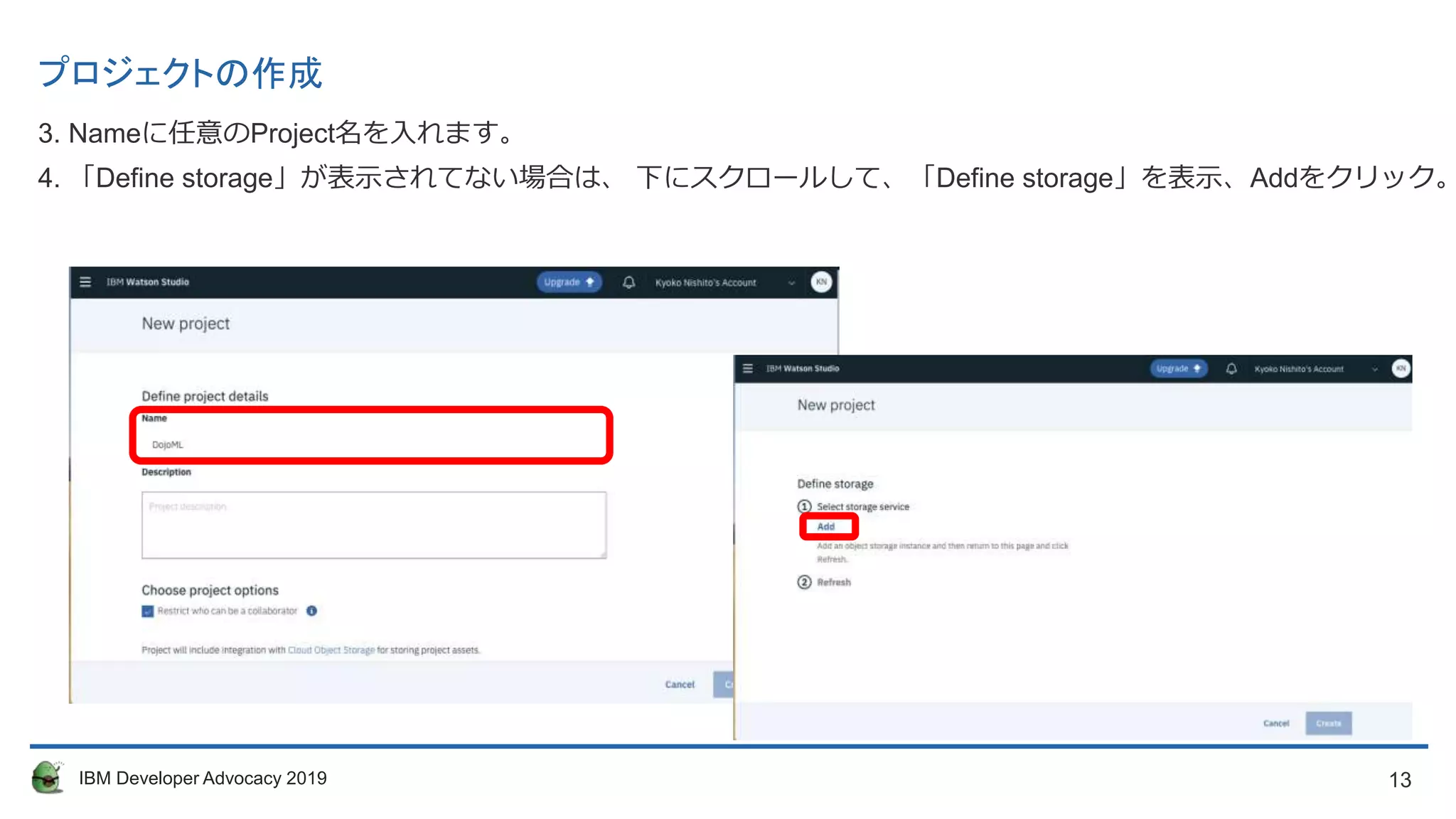1456x819 pixels.
Task: Click Upgrade button in right window
Action: (1178, 368)
